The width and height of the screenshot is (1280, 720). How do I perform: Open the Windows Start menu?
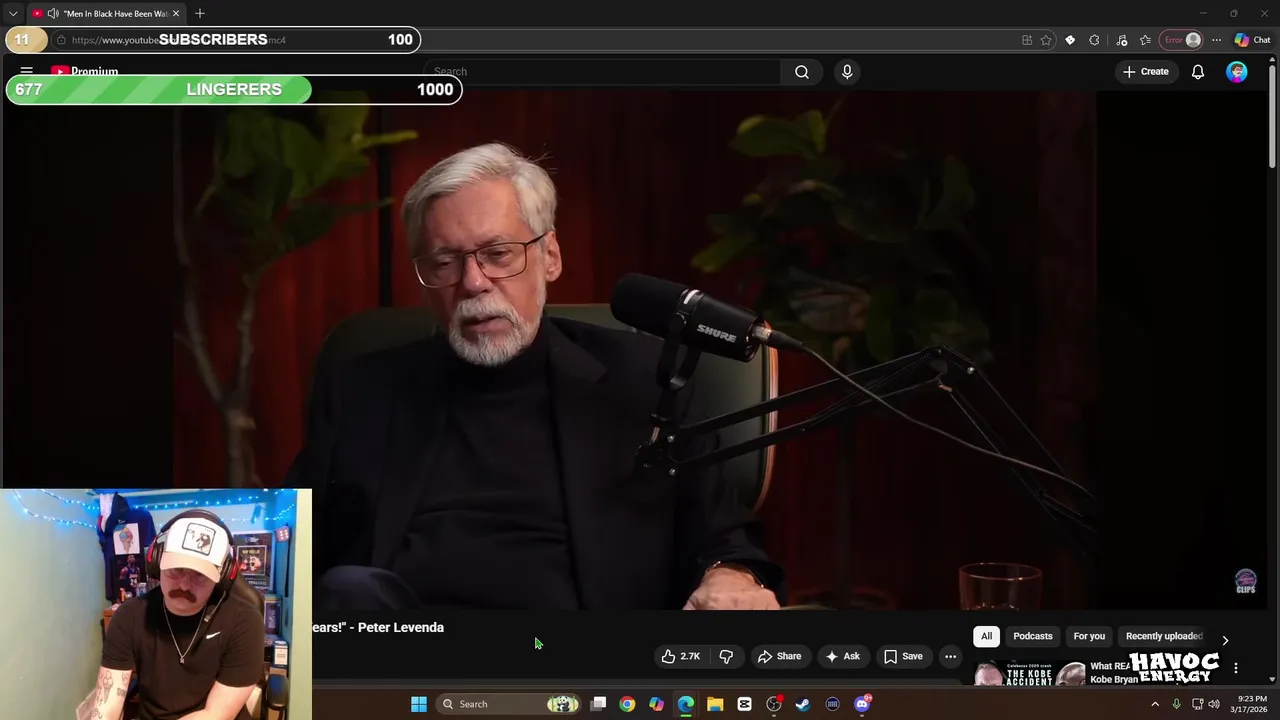419,704
